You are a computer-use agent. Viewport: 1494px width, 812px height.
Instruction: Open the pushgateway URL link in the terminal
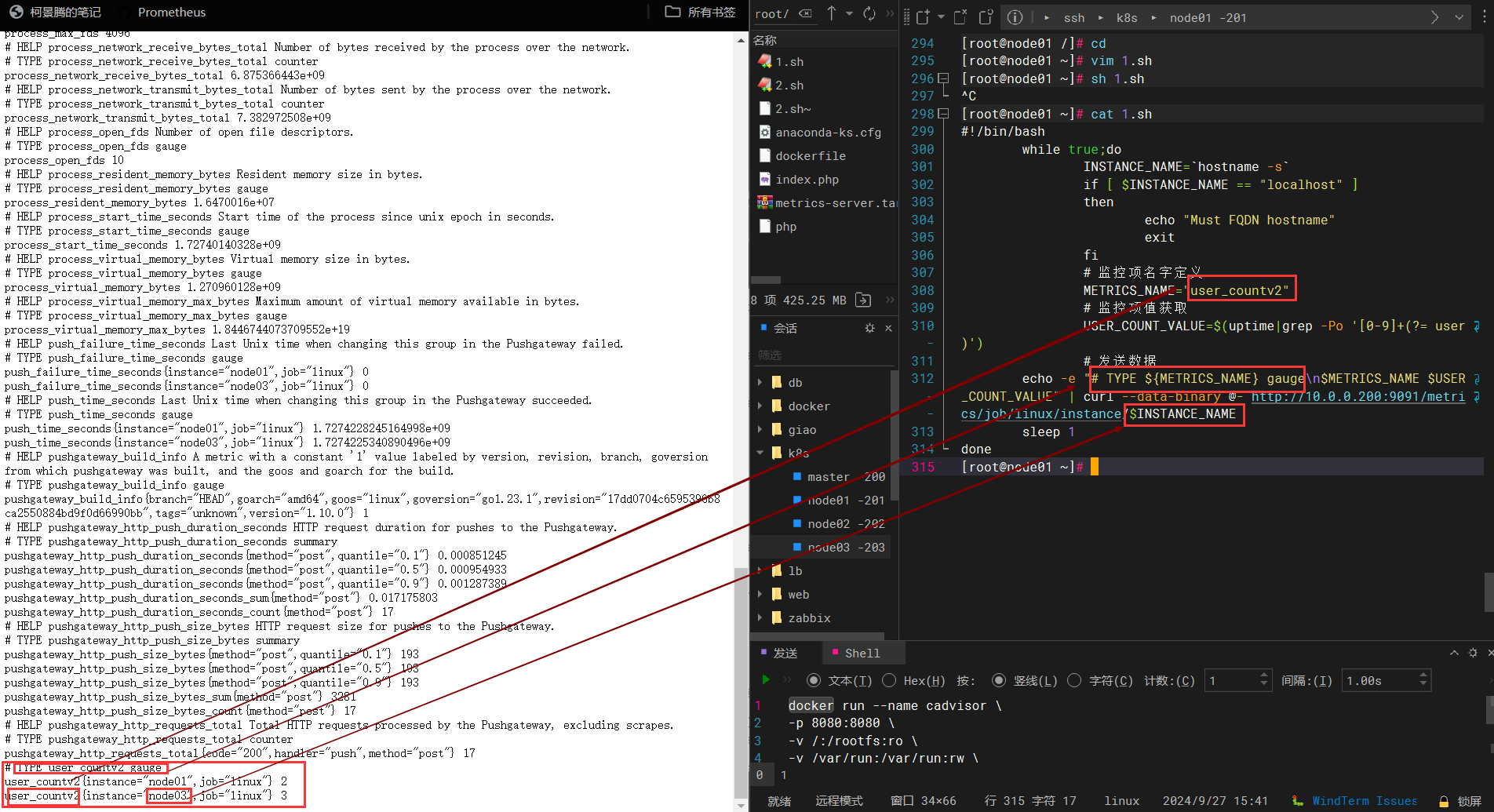[x=1358, y=396]
